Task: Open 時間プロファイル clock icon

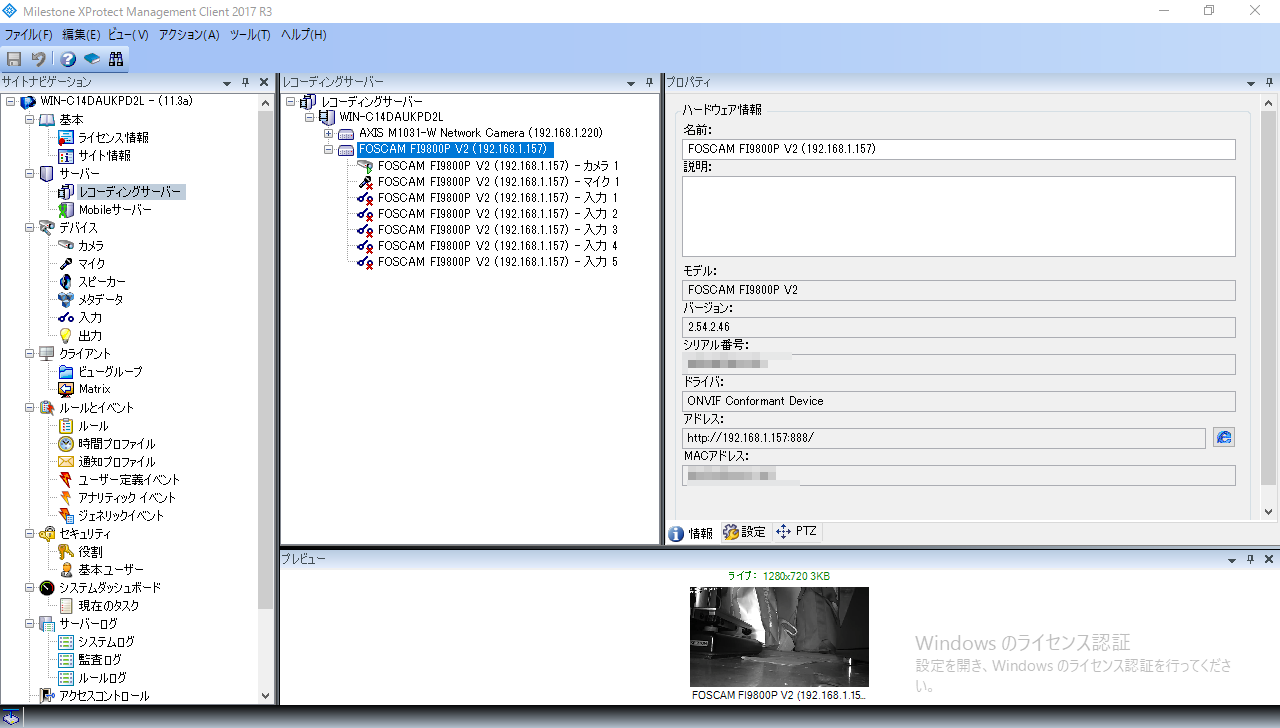Action: 66,444
